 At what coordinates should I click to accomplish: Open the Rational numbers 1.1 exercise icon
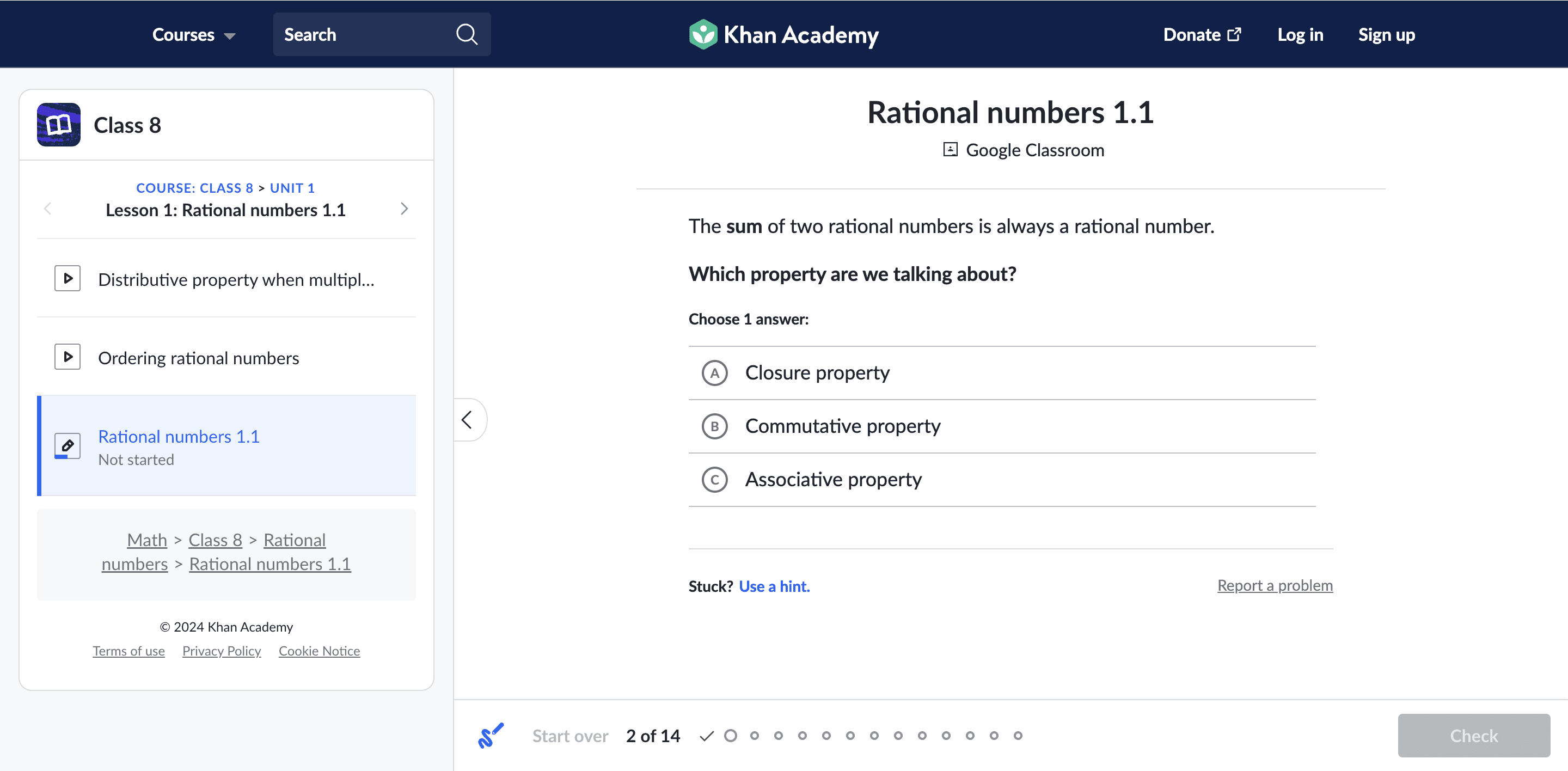click(68, 446)
